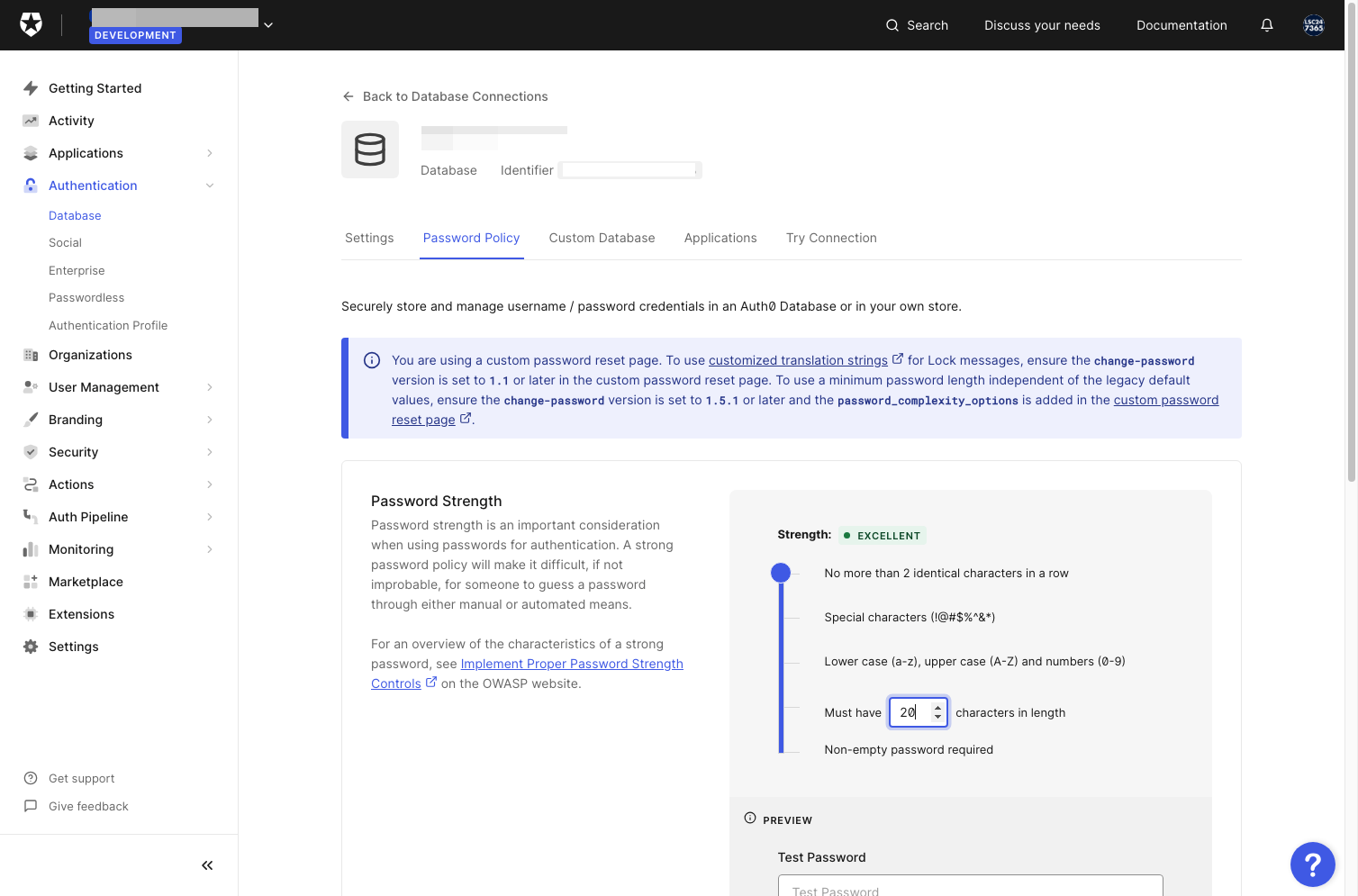The height and width of the screenshot is (896, 1358).
Task: Expand the User Management section
Action: coord(210,387)
